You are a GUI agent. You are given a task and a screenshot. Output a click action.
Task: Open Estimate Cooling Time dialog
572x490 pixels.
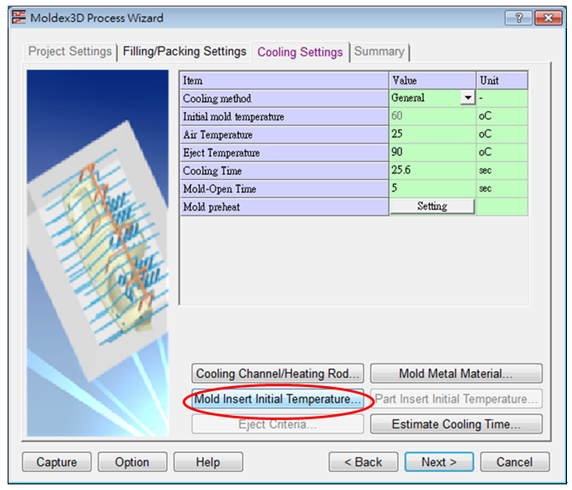456,424
